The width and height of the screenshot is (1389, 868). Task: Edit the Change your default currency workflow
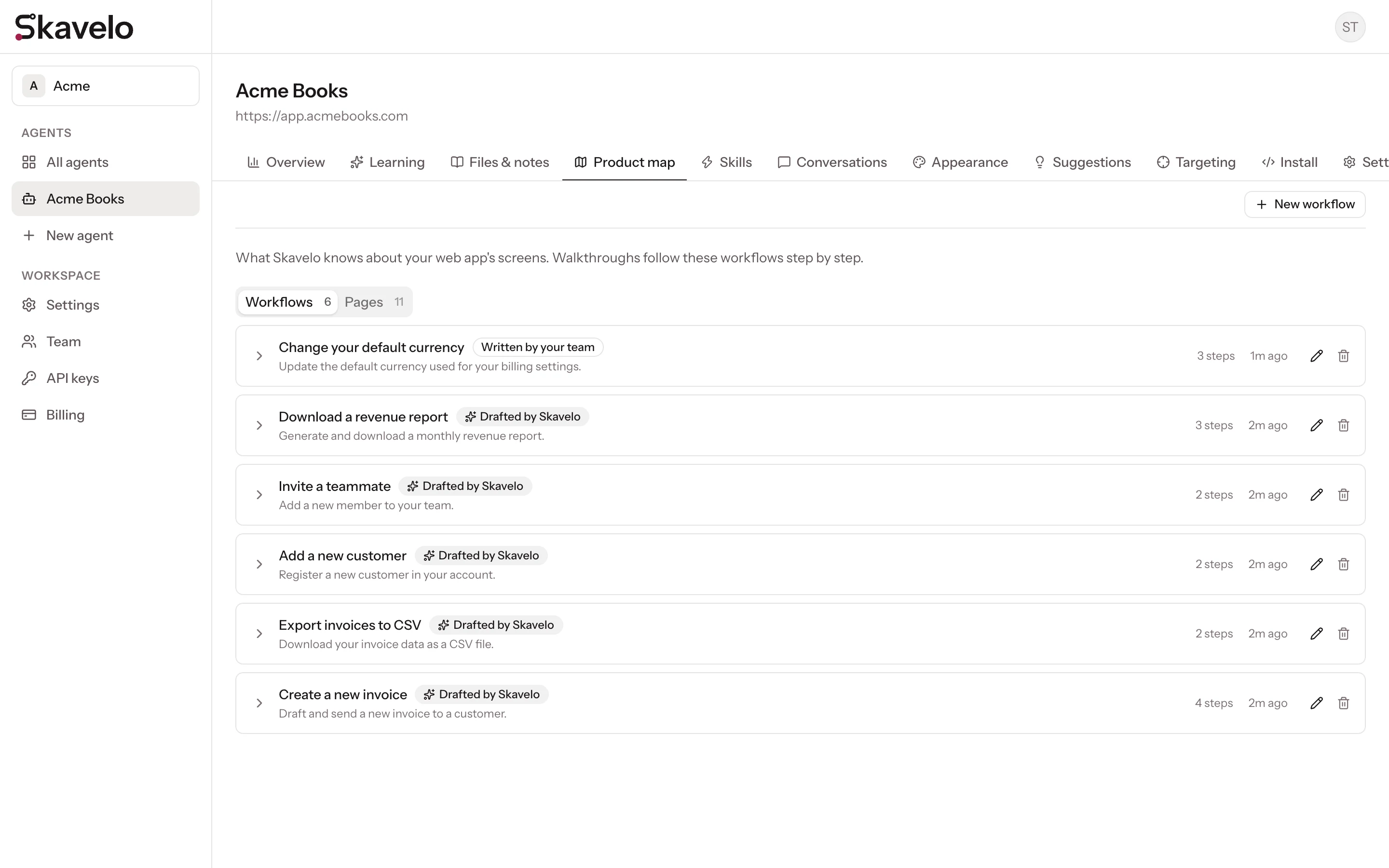point(1317,356)
